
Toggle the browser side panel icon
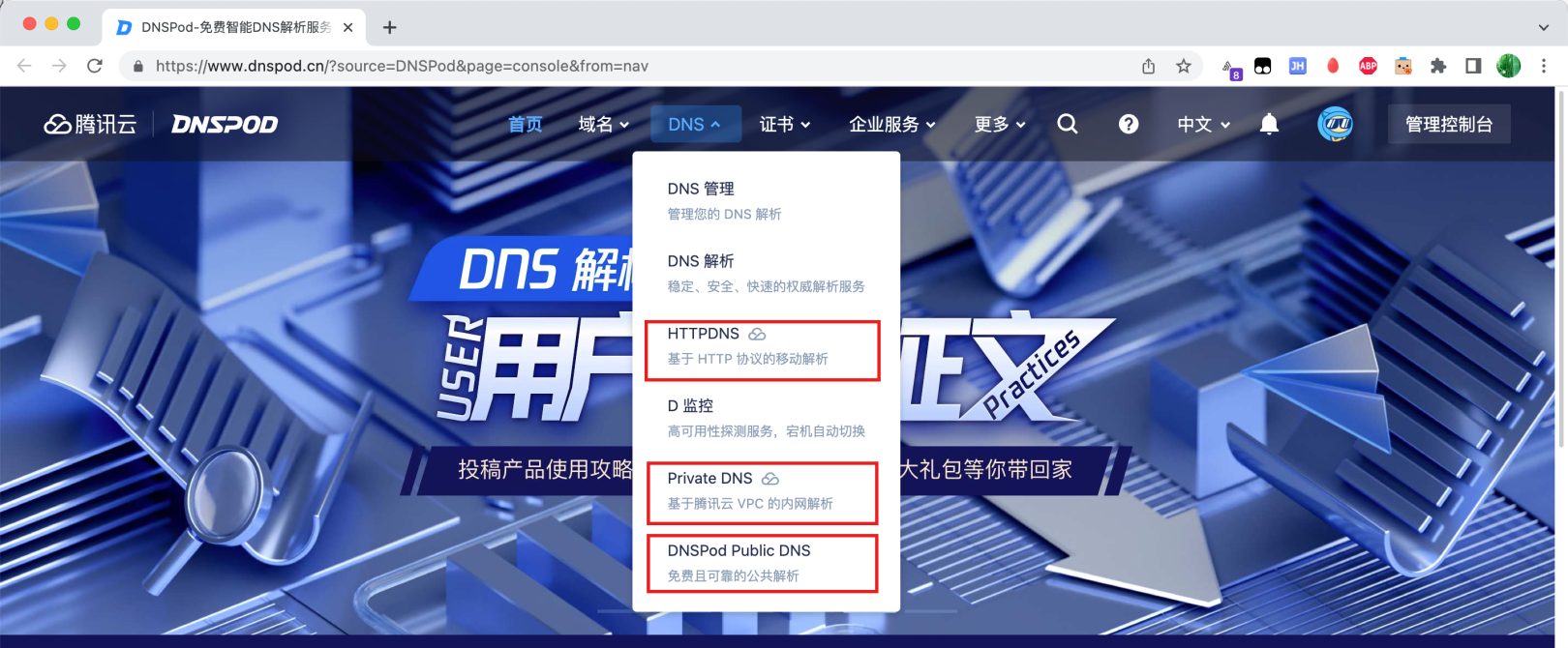[x=1473, y=66]
